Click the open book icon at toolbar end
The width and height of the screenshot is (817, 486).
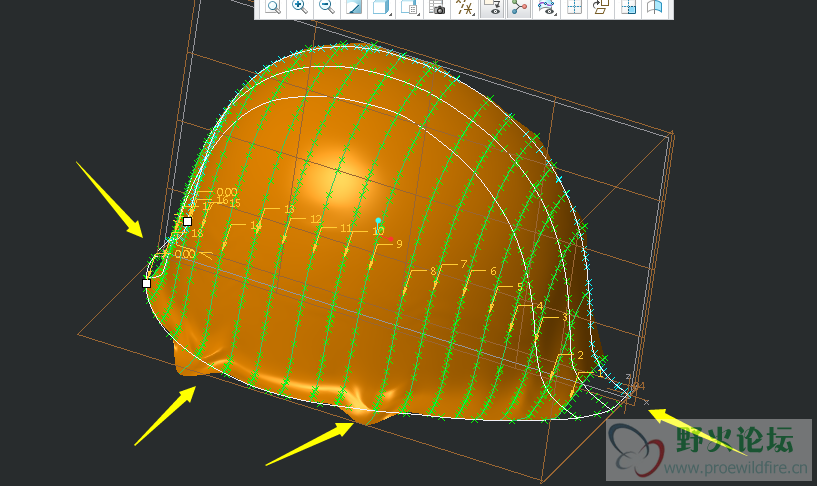pyautogui.click(x=655, y=8)
